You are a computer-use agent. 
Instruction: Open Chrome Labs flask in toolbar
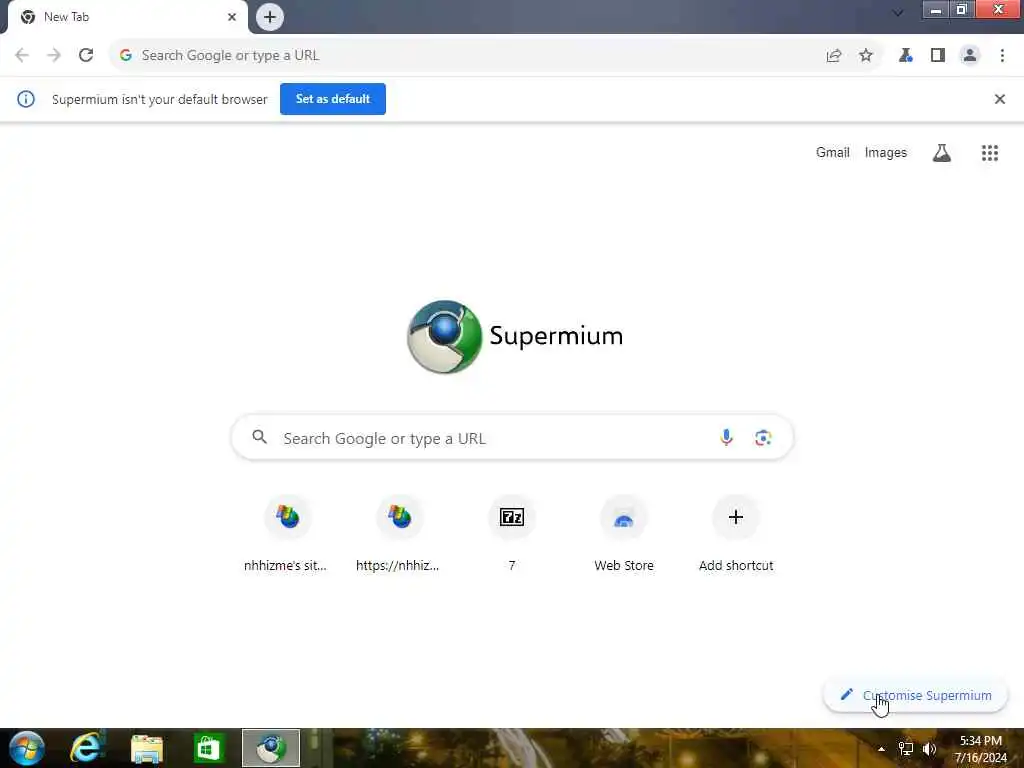[x=905, y=56]
